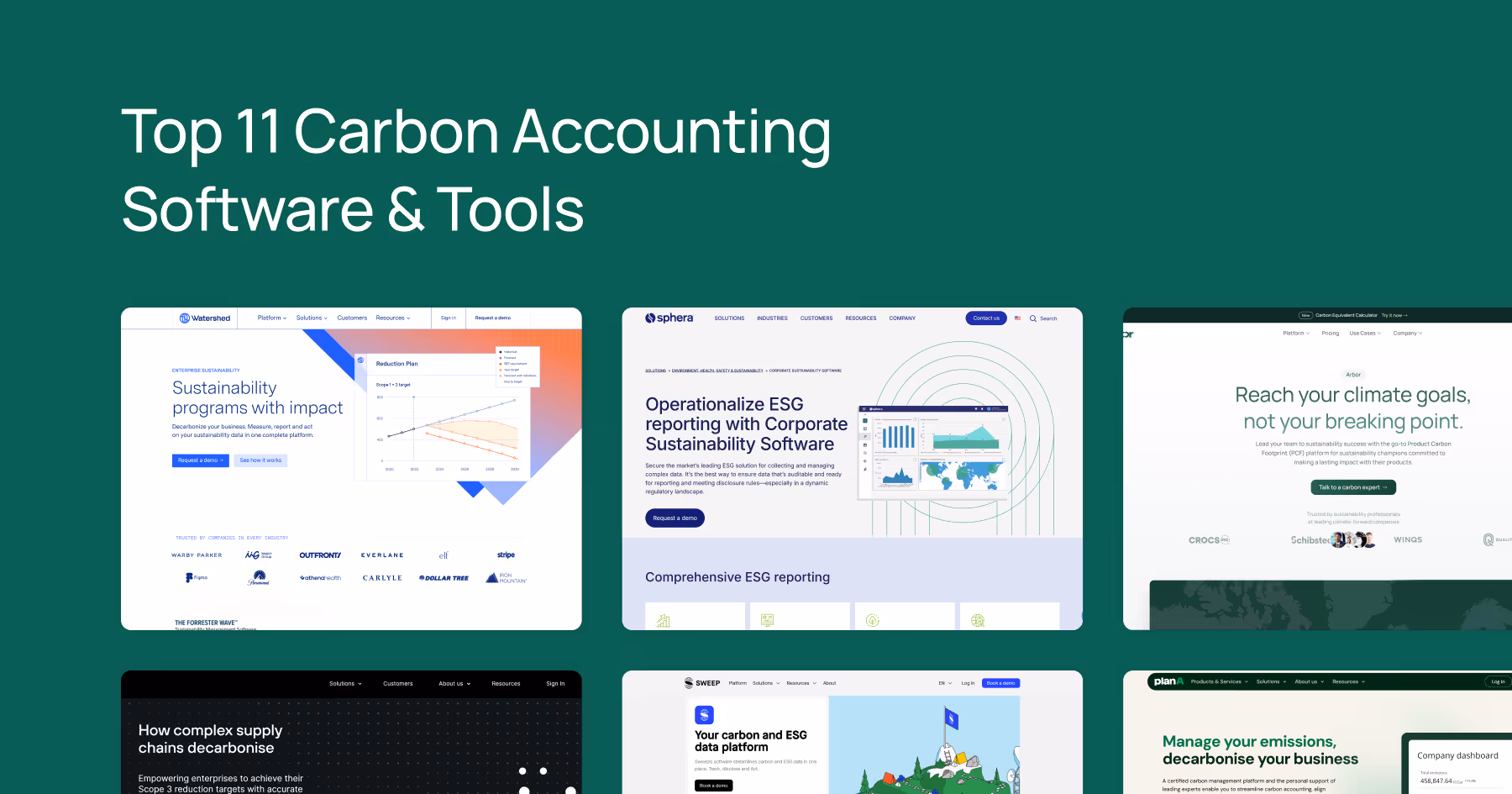Click the OUTFRONT logo on Watershed
Viewport: 1512px width, 794px height.
320,555
